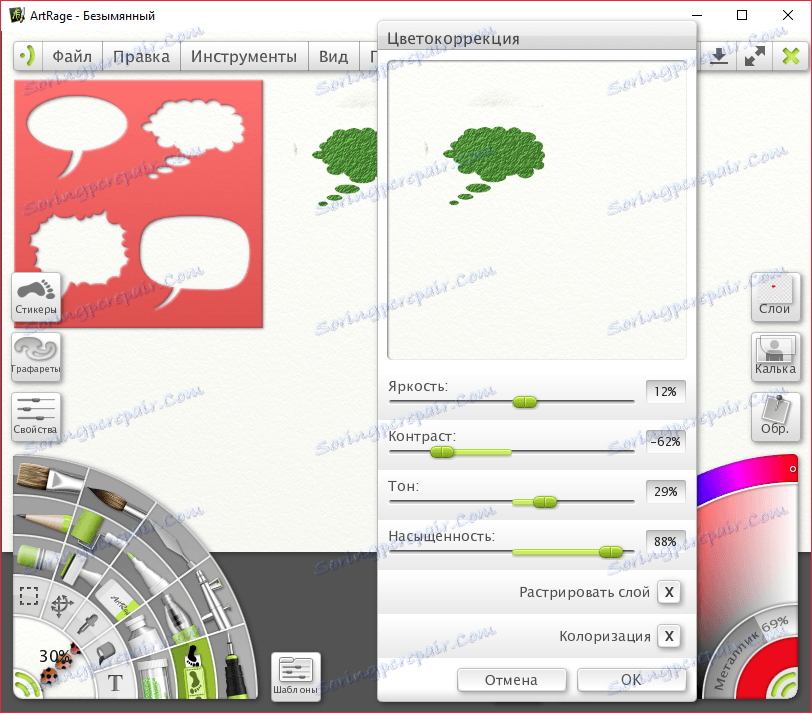Open the Калька tracing panel
Screen dimensions: 812x728
coord(775,356)
